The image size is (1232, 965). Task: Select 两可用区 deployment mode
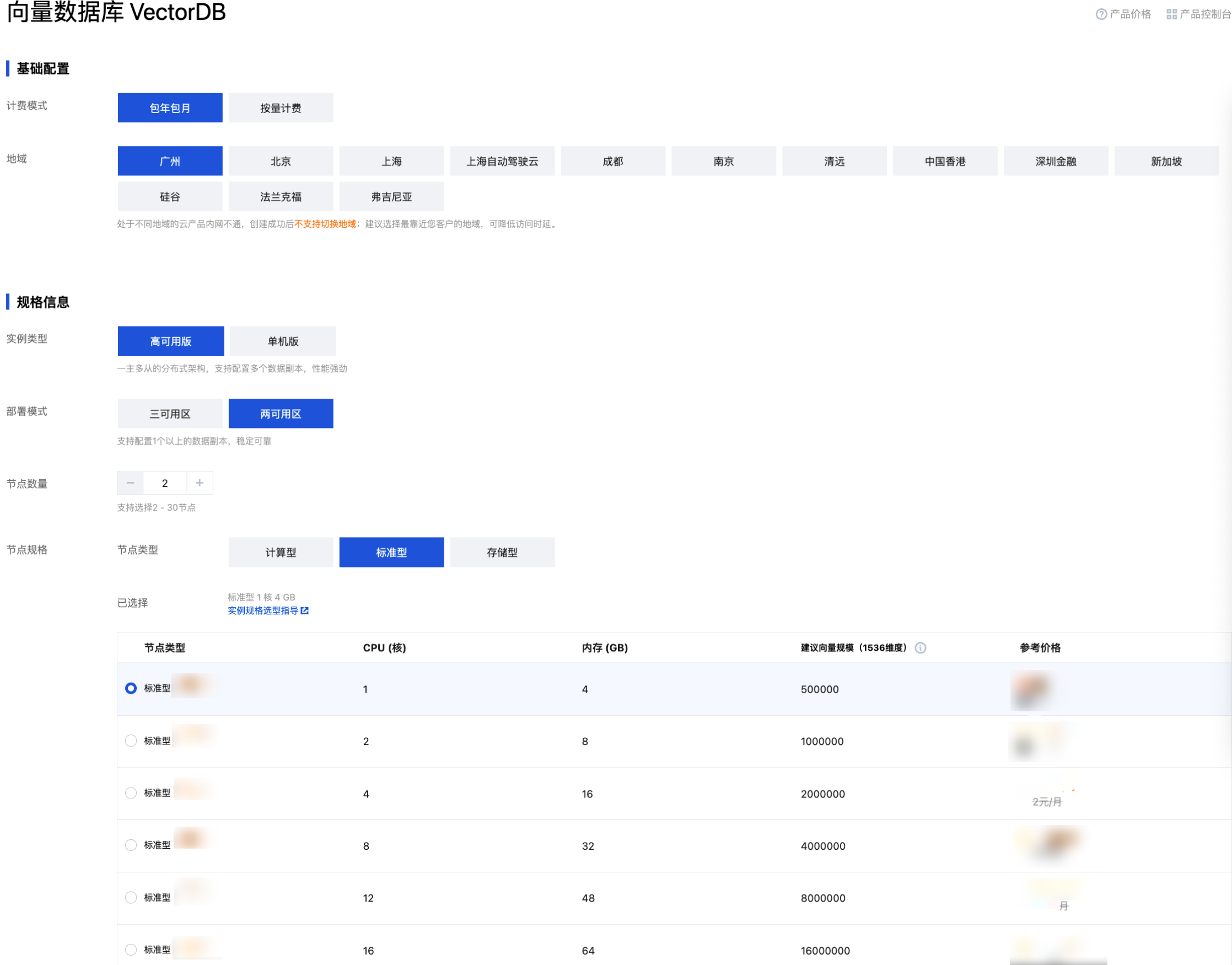pos(281,414)
